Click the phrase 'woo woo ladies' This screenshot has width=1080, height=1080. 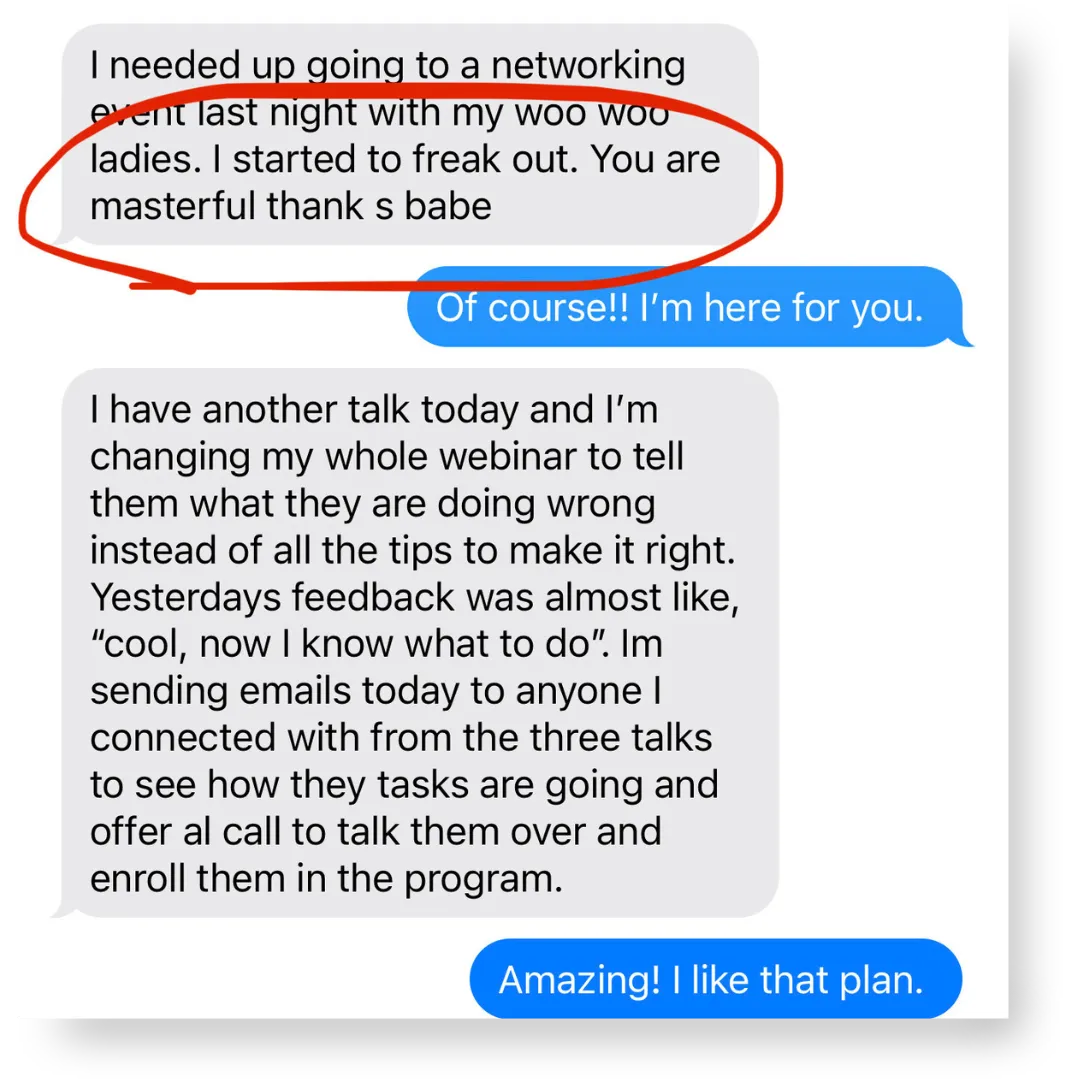click(379, 136)
